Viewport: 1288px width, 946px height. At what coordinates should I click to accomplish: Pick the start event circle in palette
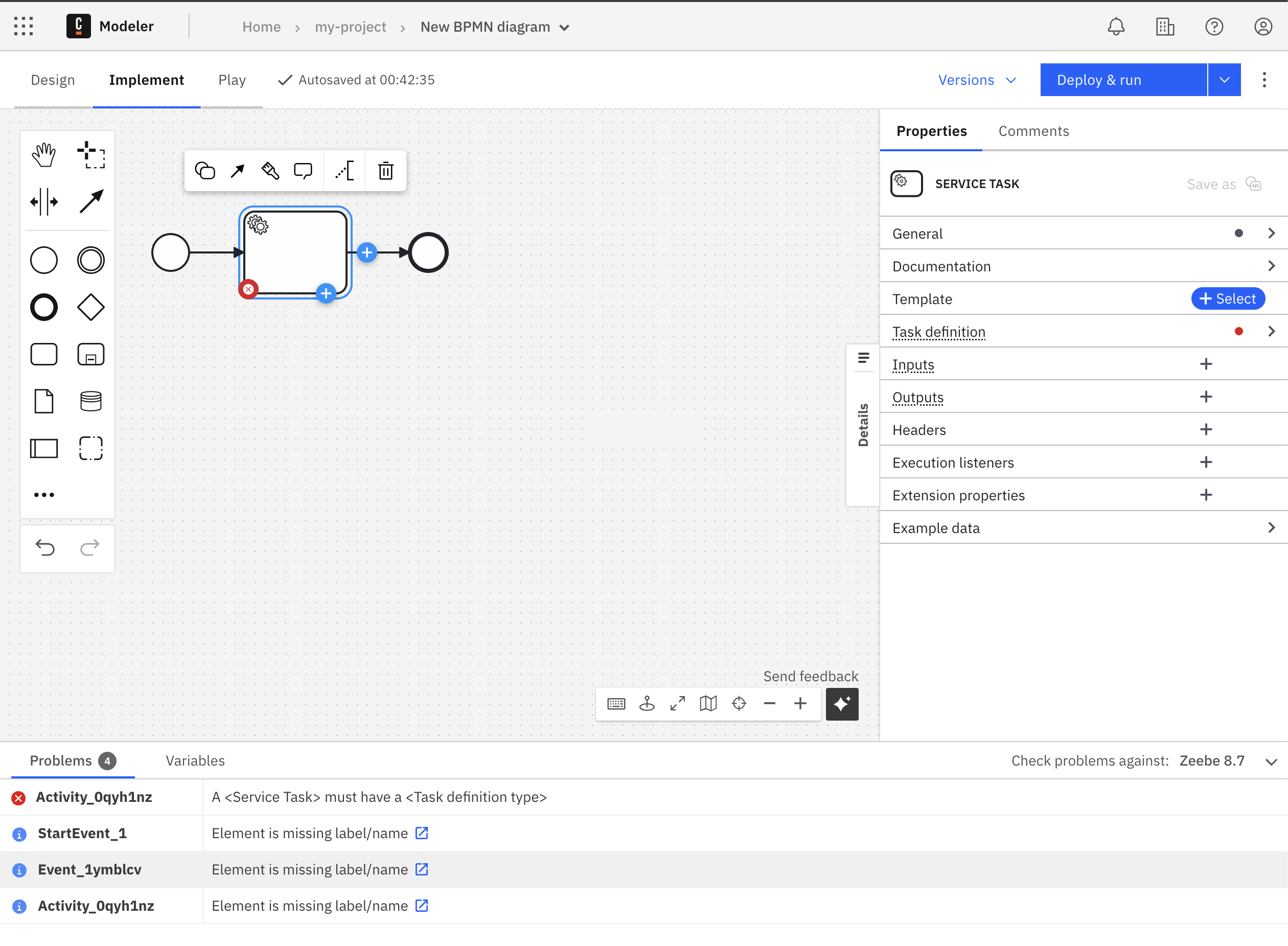click(x=43, y=261)
